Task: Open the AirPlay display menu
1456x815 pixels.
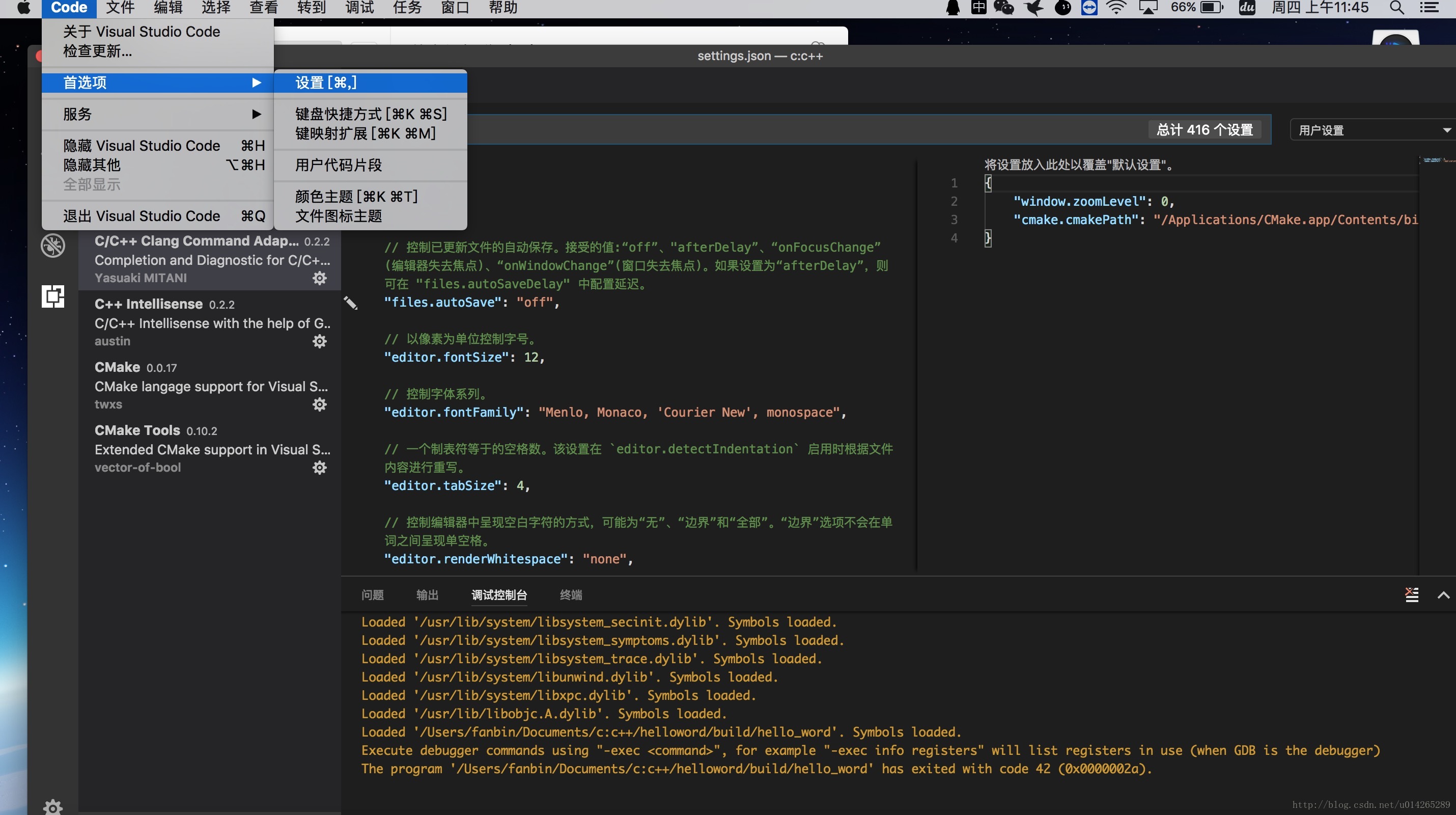Action: point(1148,7)
